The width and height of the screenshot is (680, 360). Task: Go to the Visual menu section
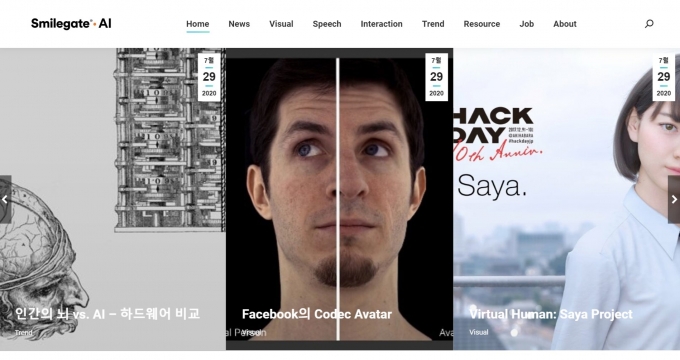[x=281, y=24]
